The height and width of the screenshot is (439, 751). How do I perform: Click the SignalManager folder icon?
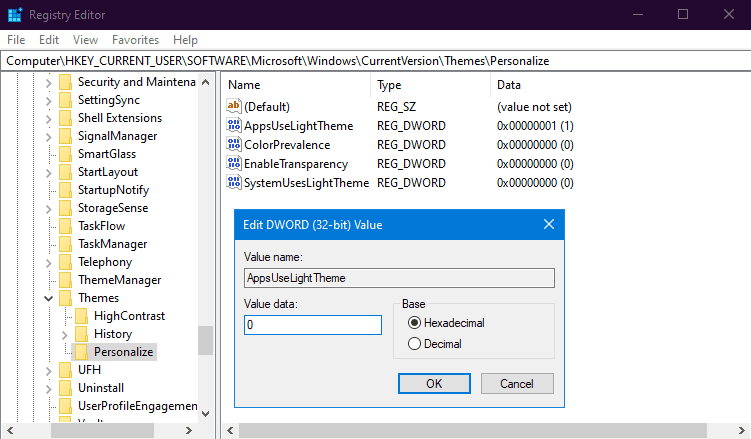point(66,136)
